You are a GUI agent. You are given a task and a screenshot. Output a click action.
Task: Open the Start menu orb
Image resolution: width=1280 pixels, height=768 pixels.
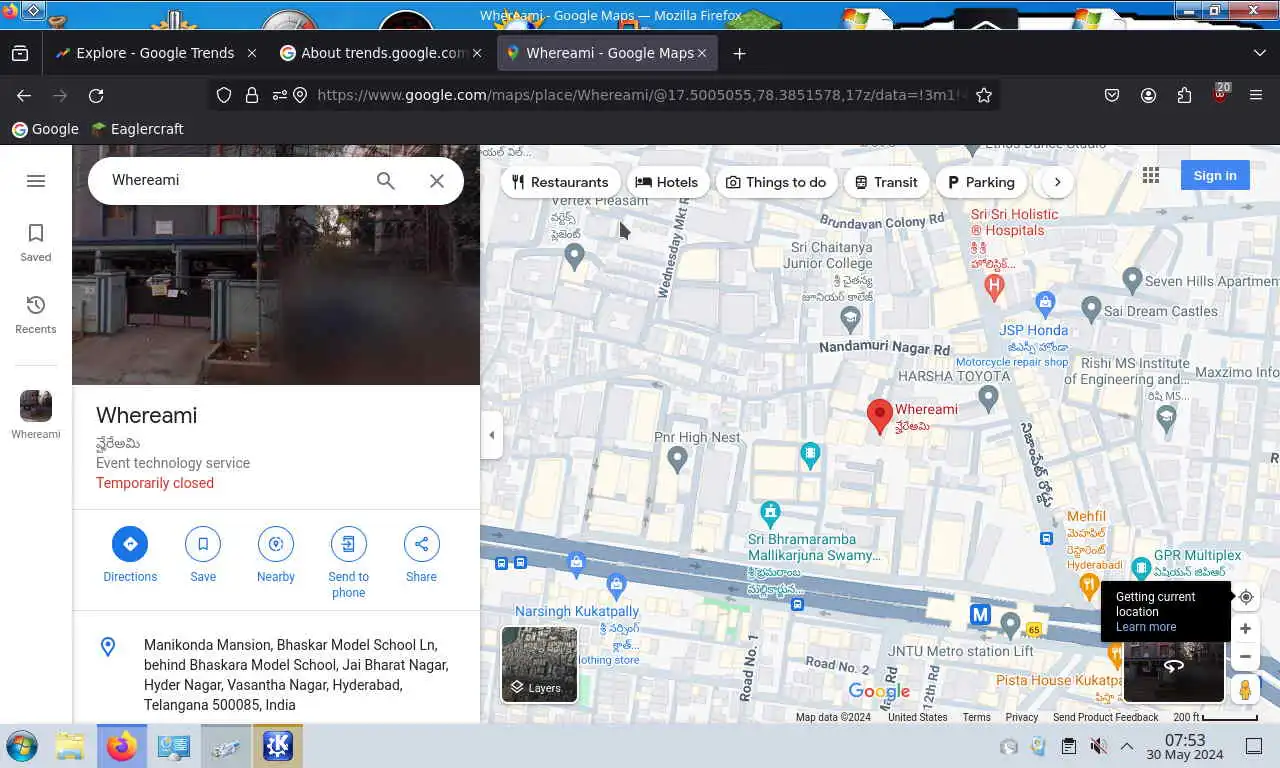tap(21, 746)
